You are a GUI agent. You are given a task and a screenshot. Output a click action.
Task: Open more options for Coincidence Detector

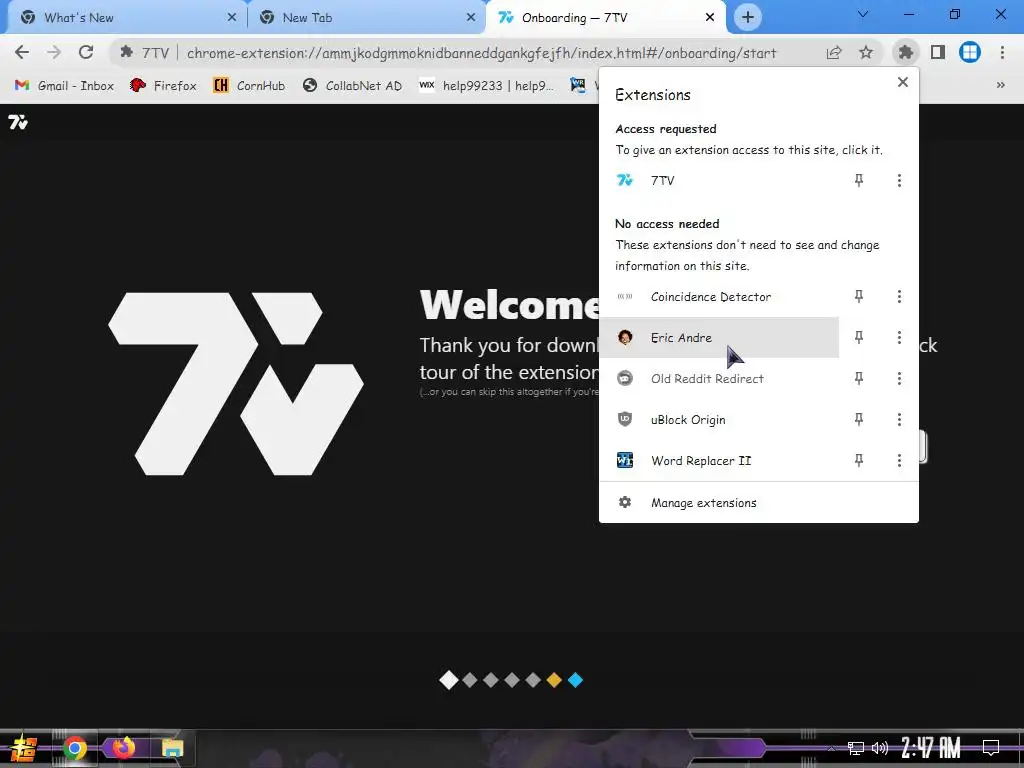899,296
